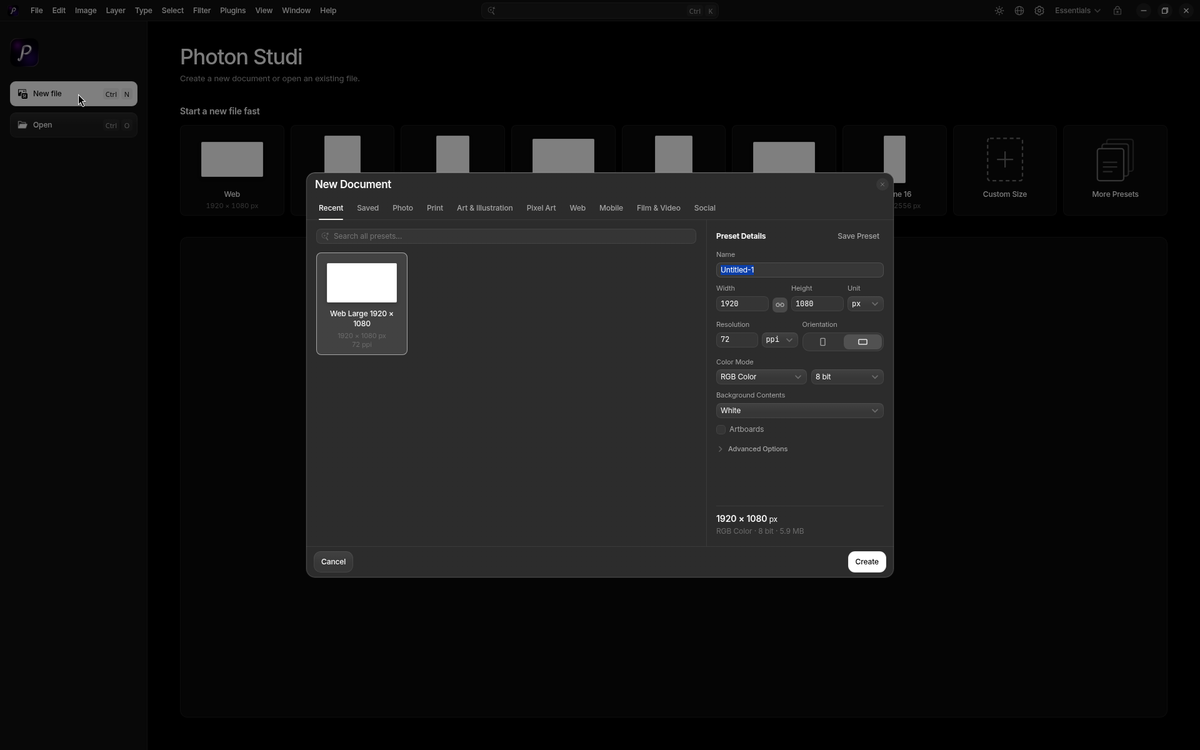Click the Open button in the sidebar
The height and width of the screenshot is (750, 1200).
pyautogui.click(x=74, y=125)
